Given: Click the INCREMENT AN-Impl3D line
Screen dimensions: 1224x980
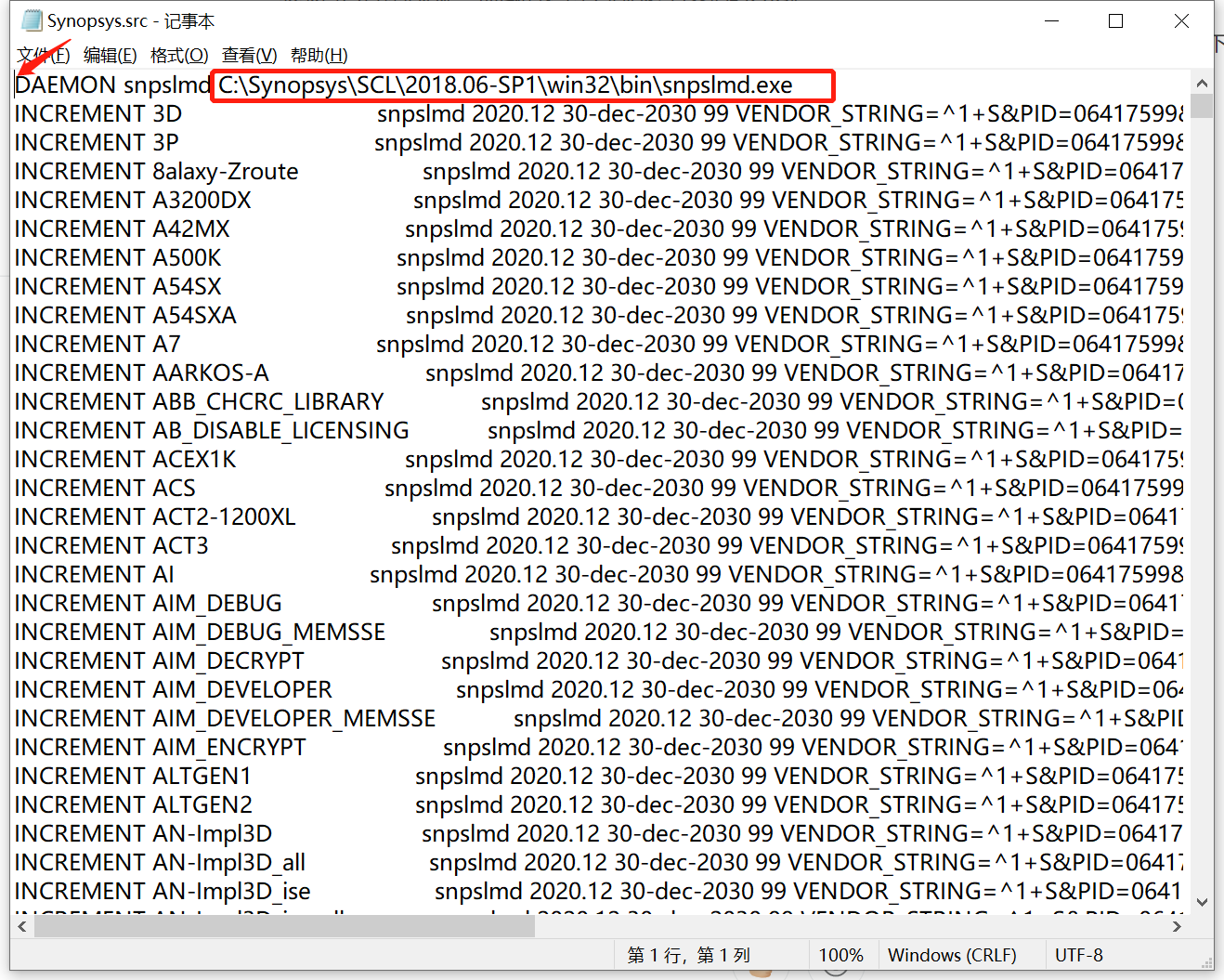Looking at the screenshot, I should (x=599, y=834).
